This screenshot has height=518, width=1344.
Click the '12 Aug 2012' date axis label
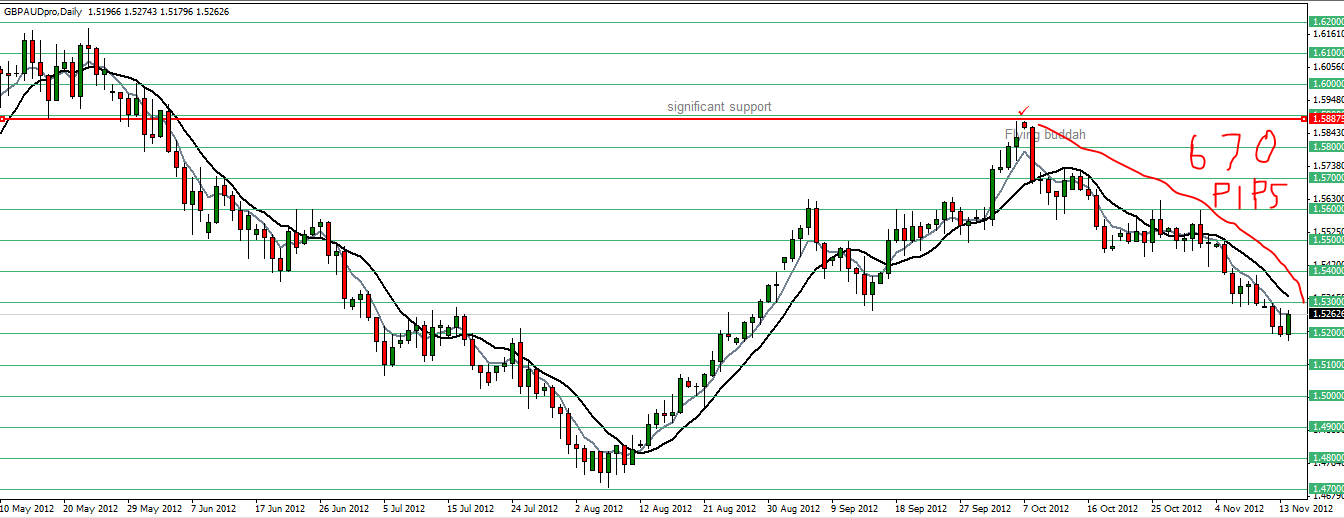coord(666,509)
